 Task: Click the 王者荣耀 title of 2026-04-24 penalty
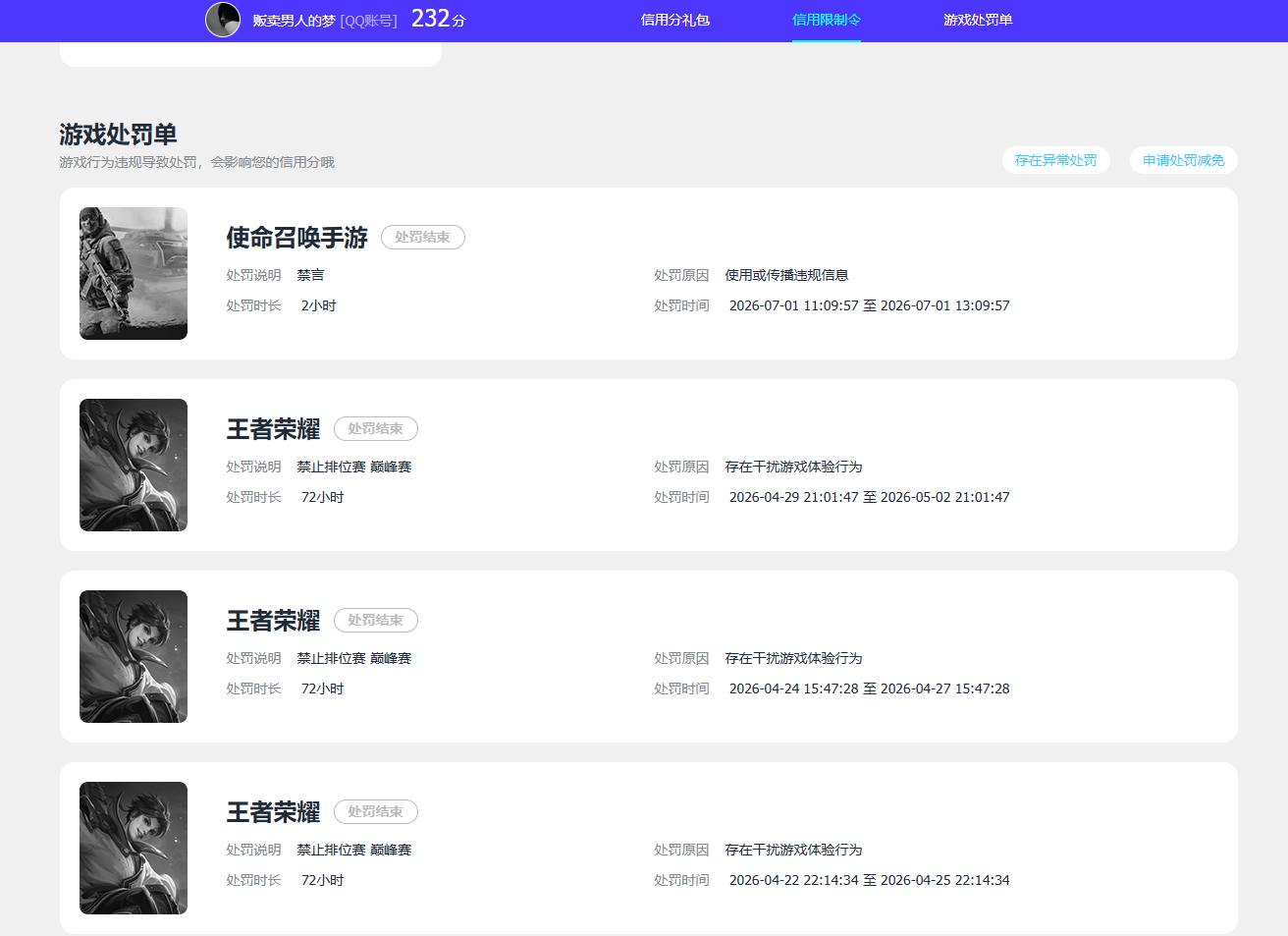click(x=274, y=620)
